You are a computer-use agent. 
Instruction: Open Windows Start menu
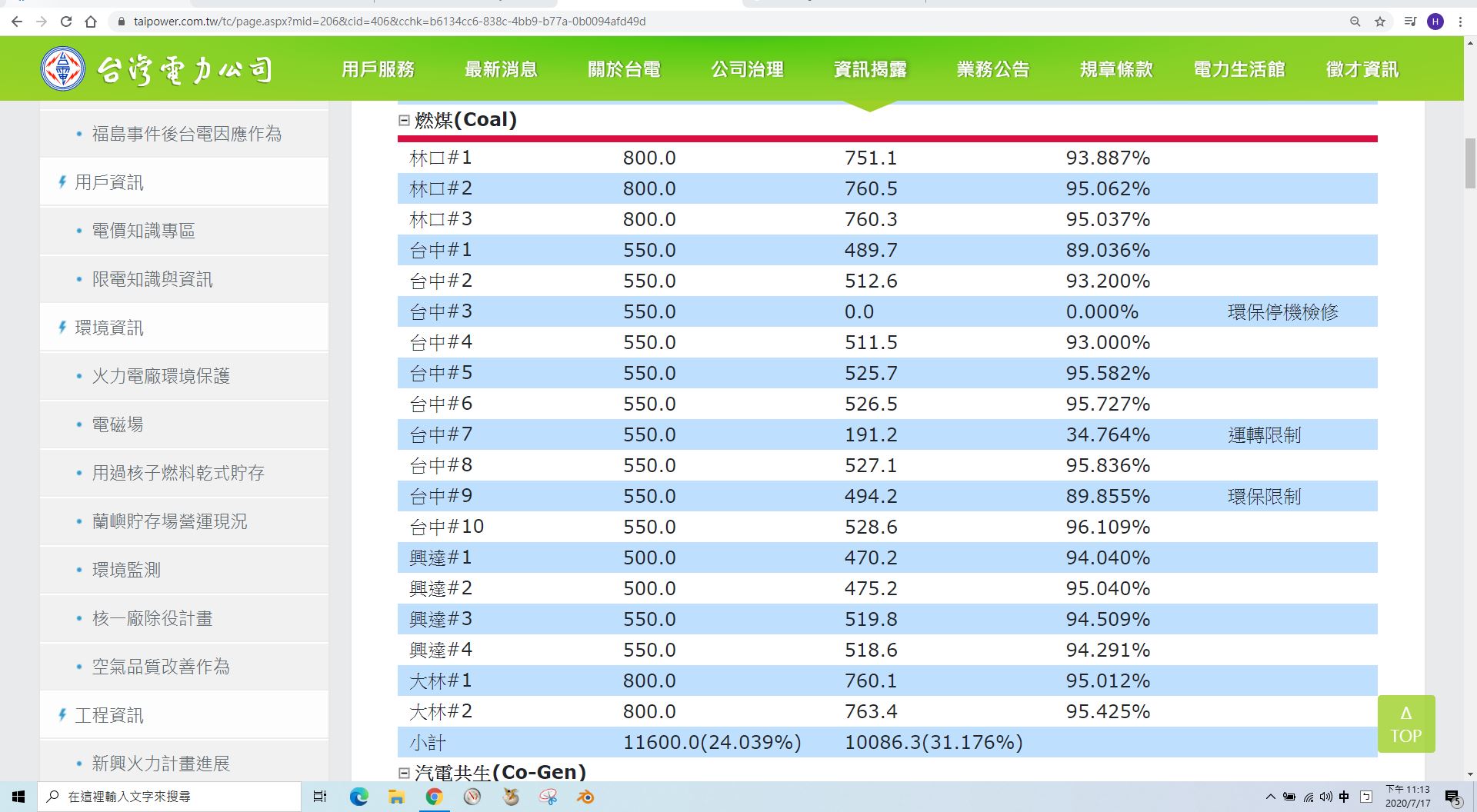(x=18, y=797)
